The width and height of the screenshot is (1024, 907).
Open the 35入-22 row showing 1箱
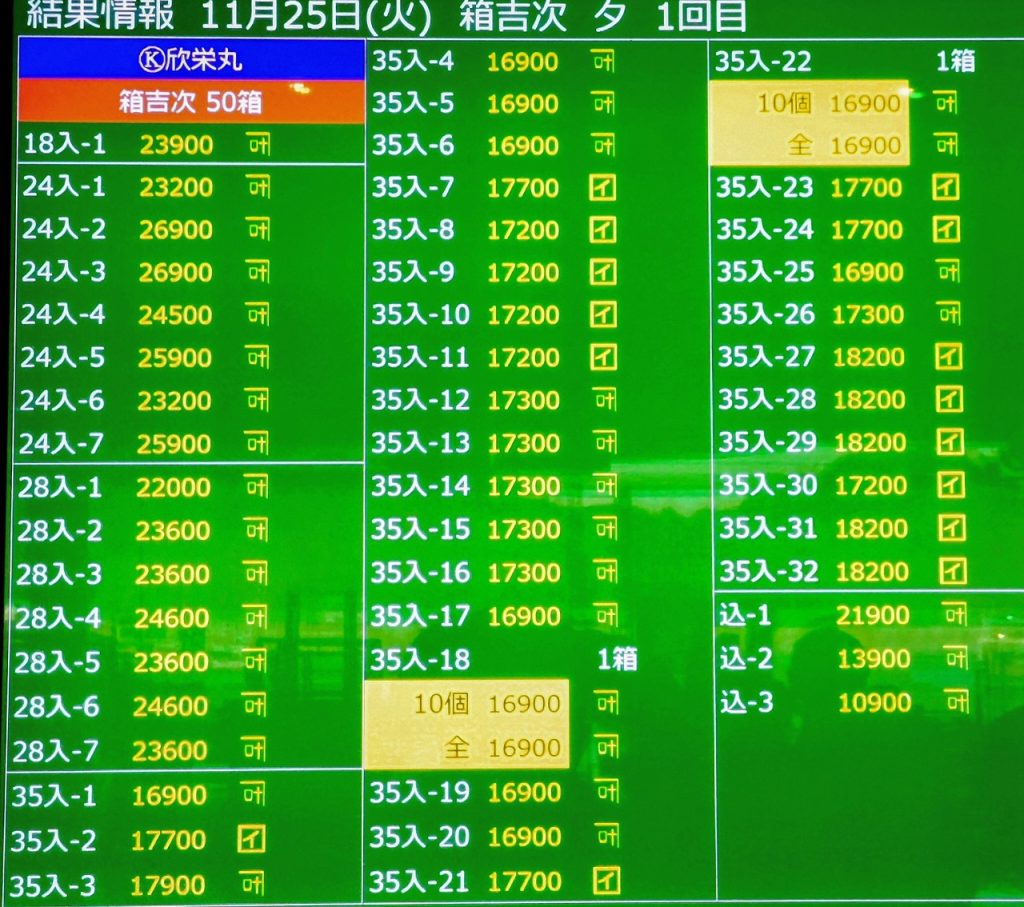click(x=845, y=61)
